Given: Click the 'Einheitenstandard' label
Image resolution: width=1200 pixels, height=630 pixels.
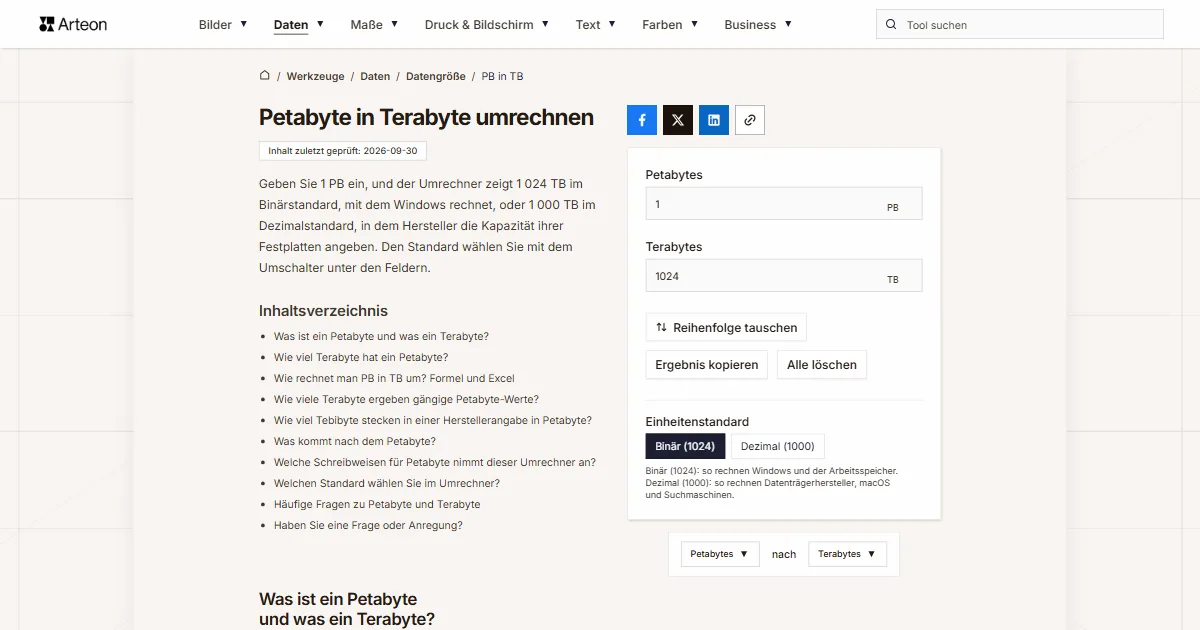Looking at the screenshot, I should [697, 422].
